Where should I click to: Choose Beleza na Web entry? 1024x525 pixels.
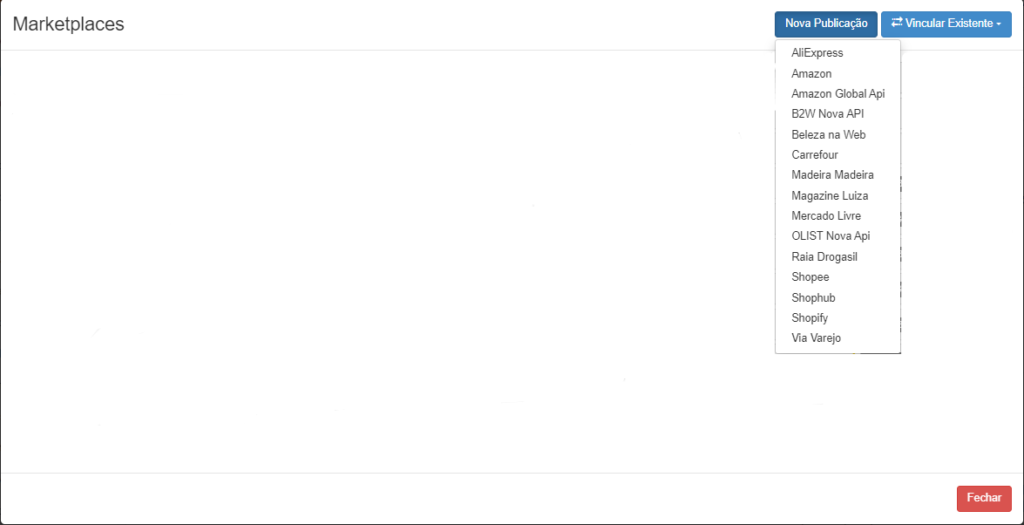coord(828,135)
